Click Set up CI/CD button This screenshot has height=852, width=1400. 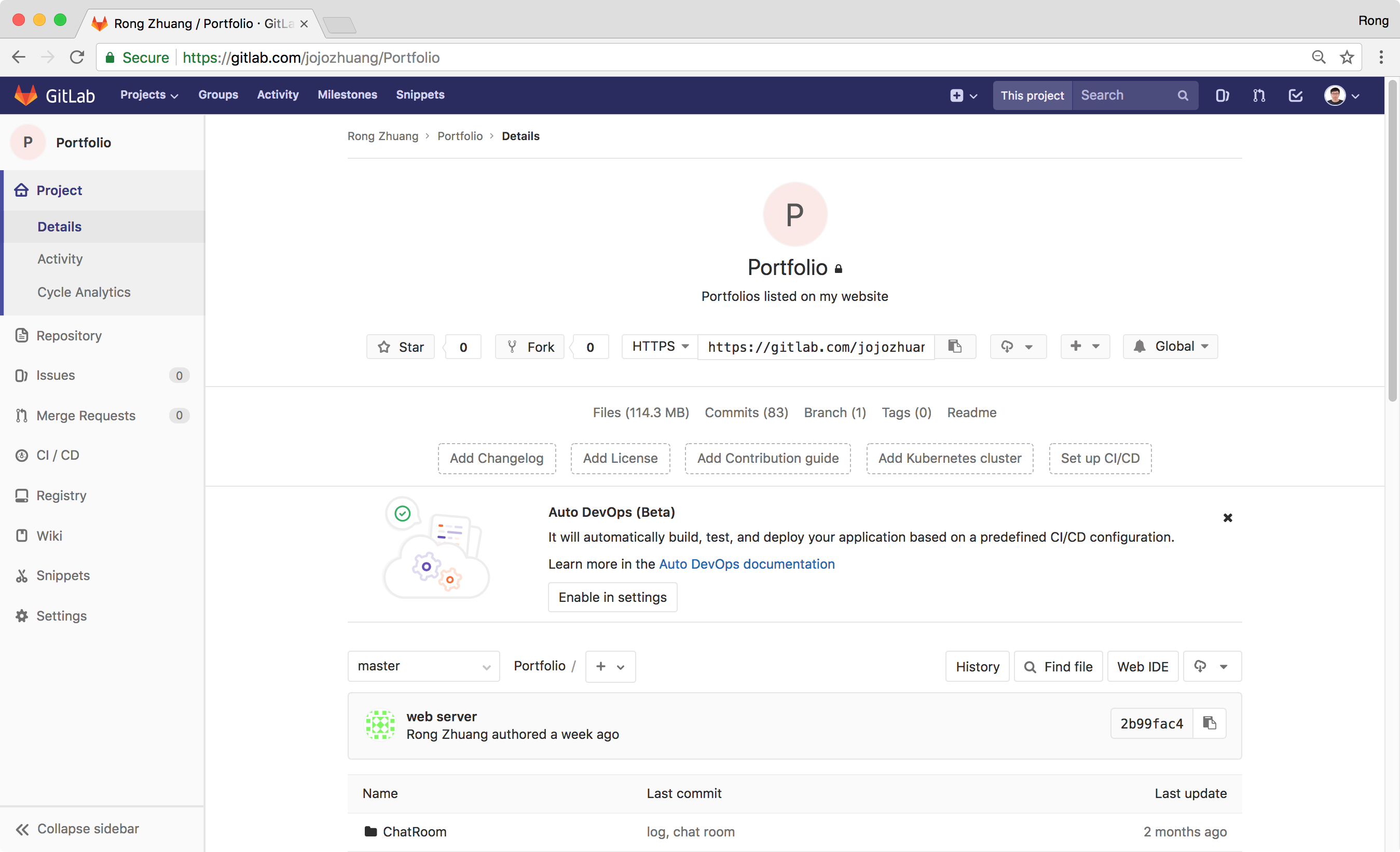(1101, 458)
